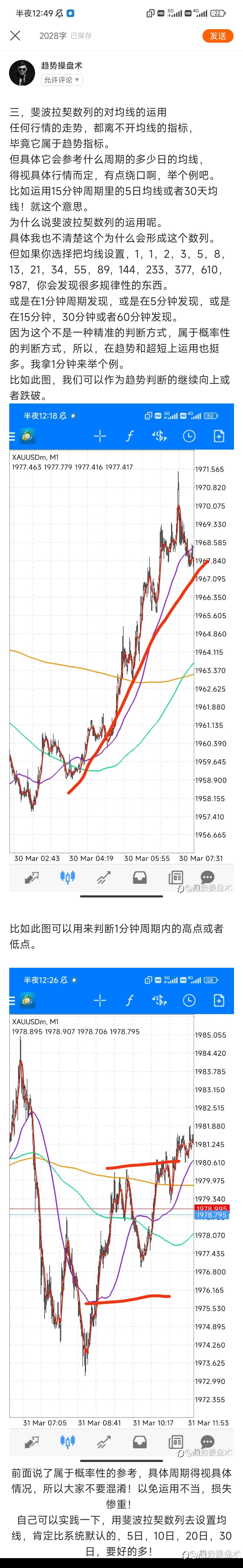Open the 允许评论 dropdown
The height and width of the screenshot is (1568, 243).
(x=62, y=80)
